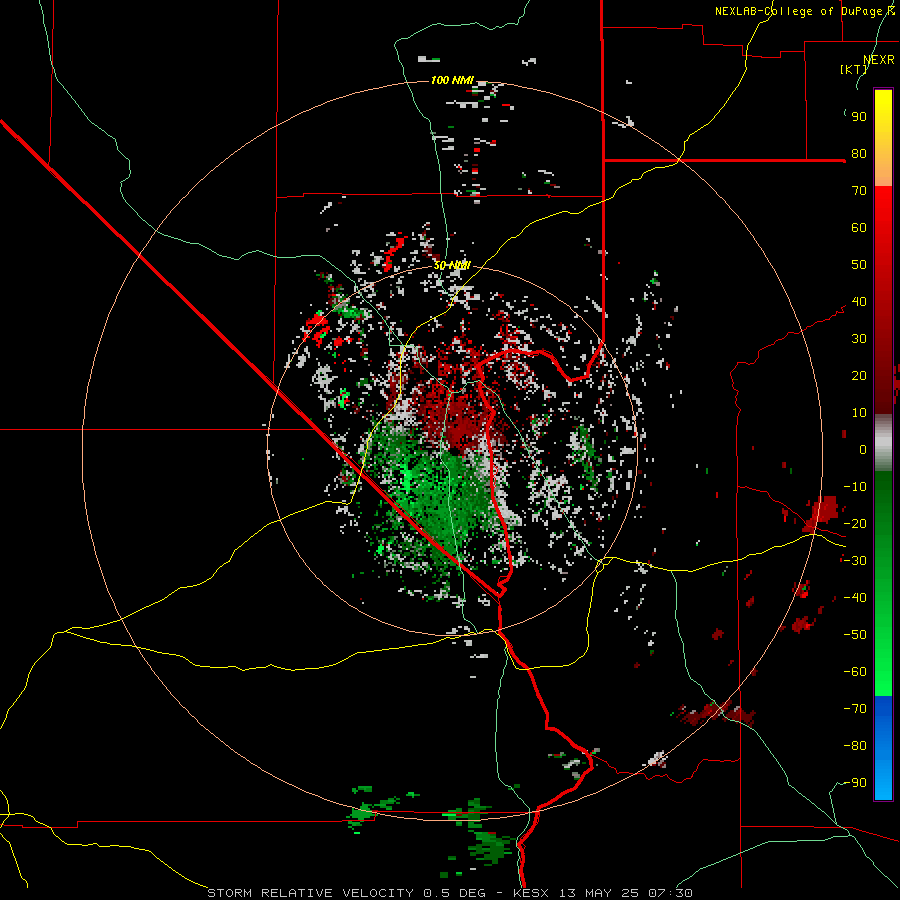Click the gray zero-velocity band on color bar
Image resolution: width=900 pixels, height=900 pixels.
(883, 443)
